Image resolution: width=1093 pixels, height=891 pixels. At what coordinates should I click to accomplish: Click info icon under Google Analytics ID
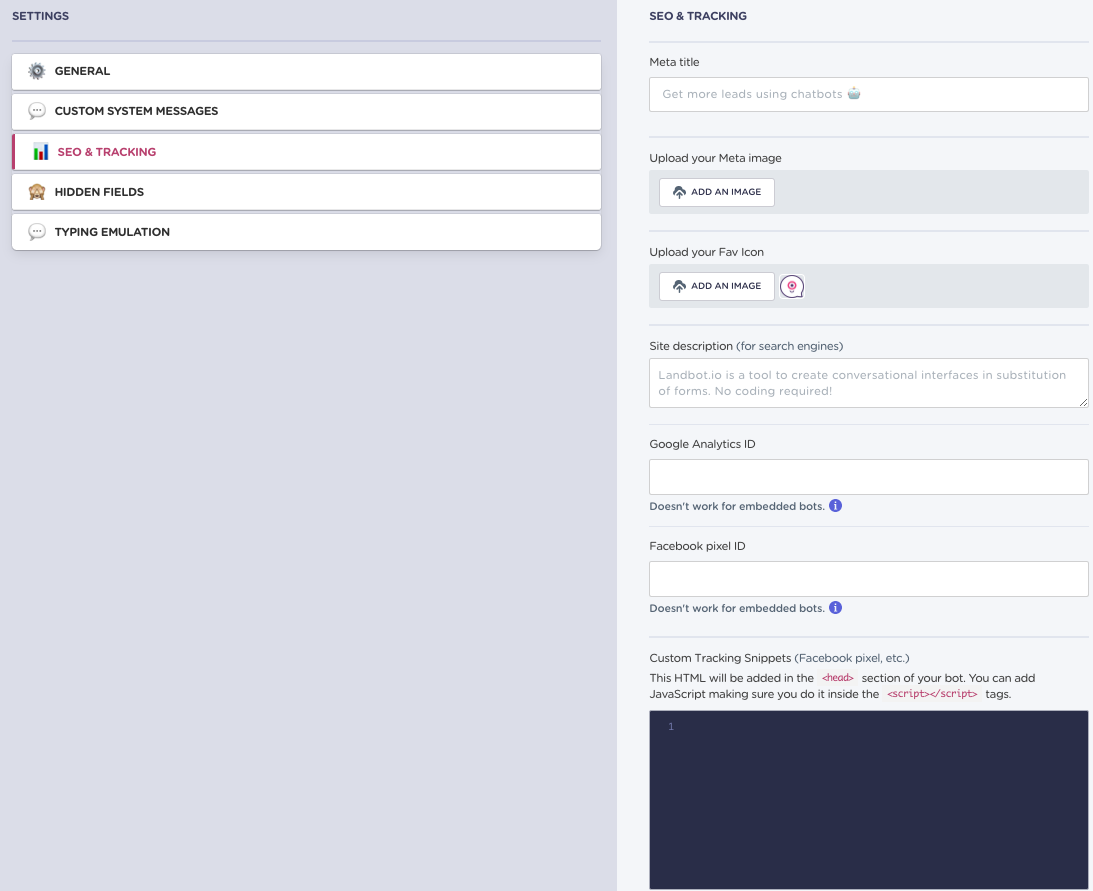[x=835, y=505]
